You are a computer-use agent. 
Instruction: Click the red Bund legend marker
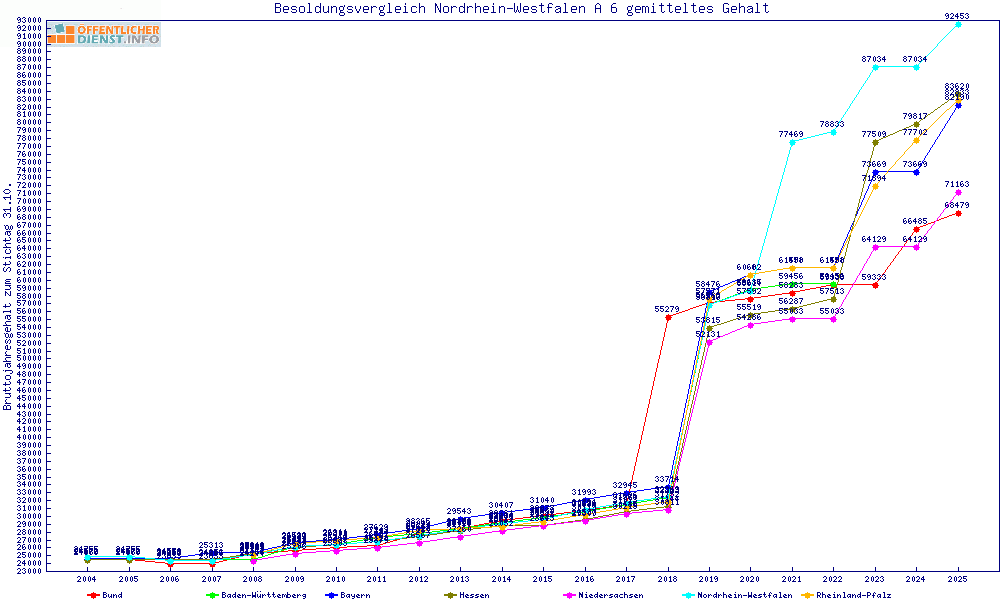pos(93,595)
